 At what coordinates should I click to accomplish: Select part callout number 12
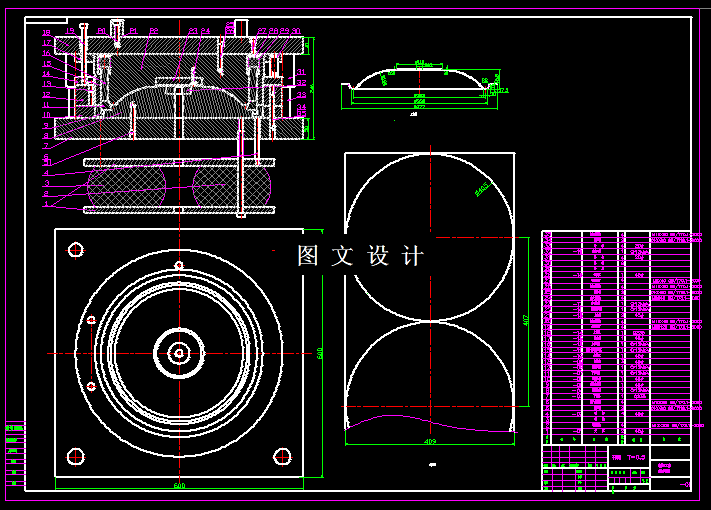pyautogui.click(x=46, y=94)
